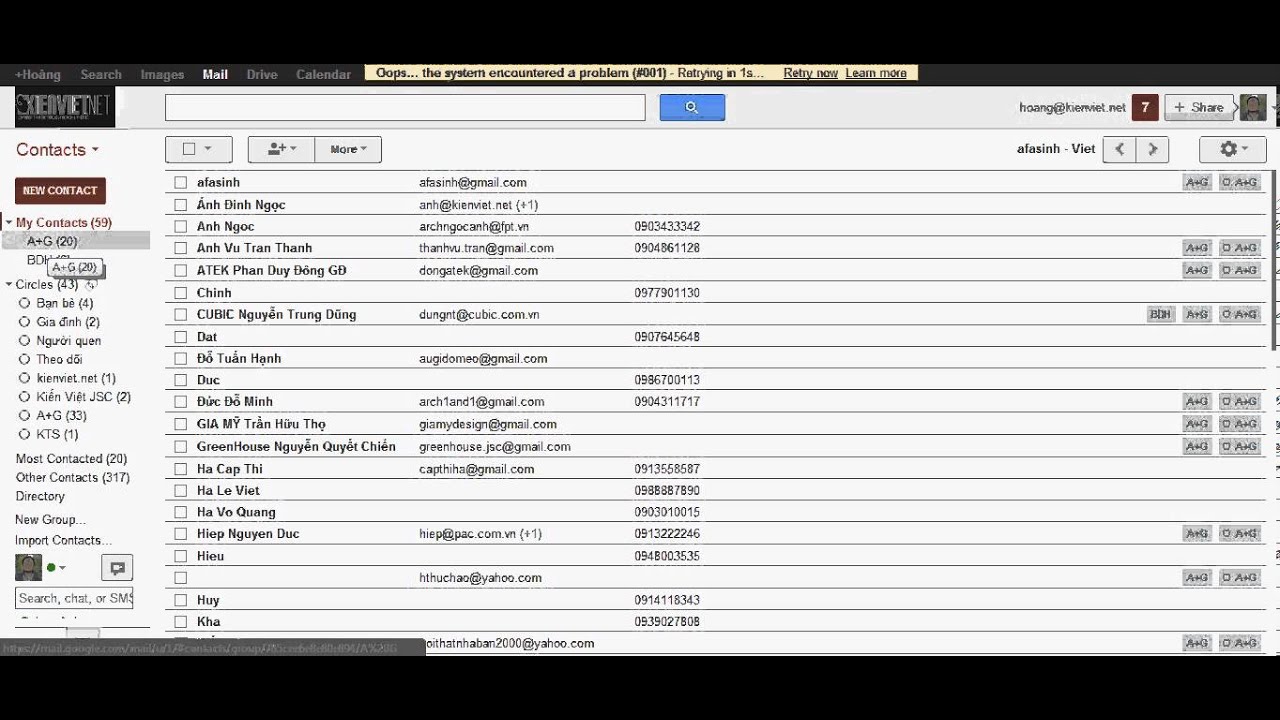This screenshot has width=1280, height=720.
Task: Click A+G tag on afasinh row
Action: click(1197, 182)
